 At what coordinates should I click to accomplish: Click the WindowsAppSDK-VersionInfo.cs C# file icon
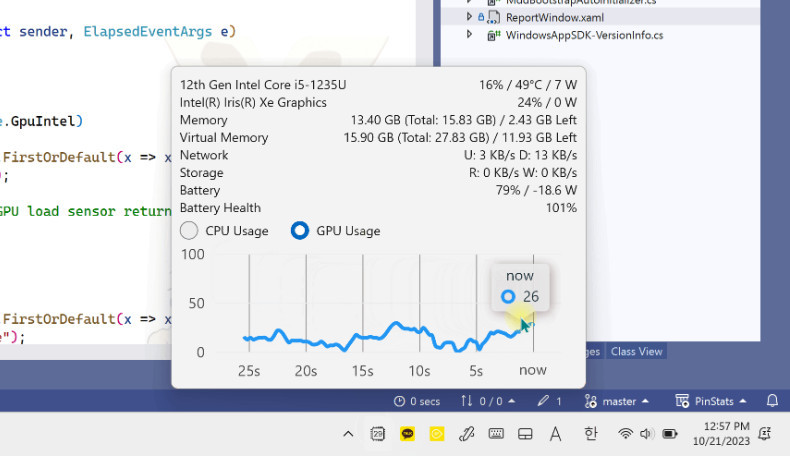(x=494, y=35)
